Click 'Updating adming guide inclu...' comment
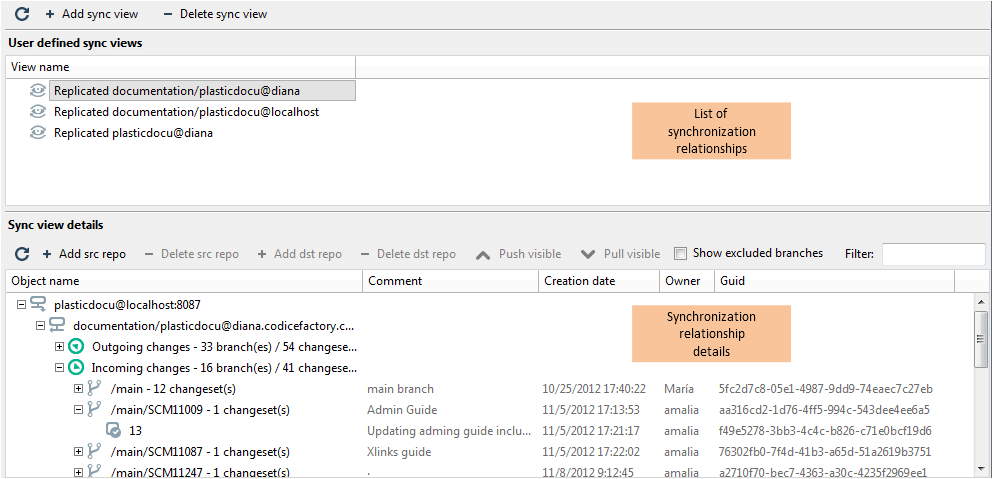Screen dimensions: 992x479 tap(449, 430)
